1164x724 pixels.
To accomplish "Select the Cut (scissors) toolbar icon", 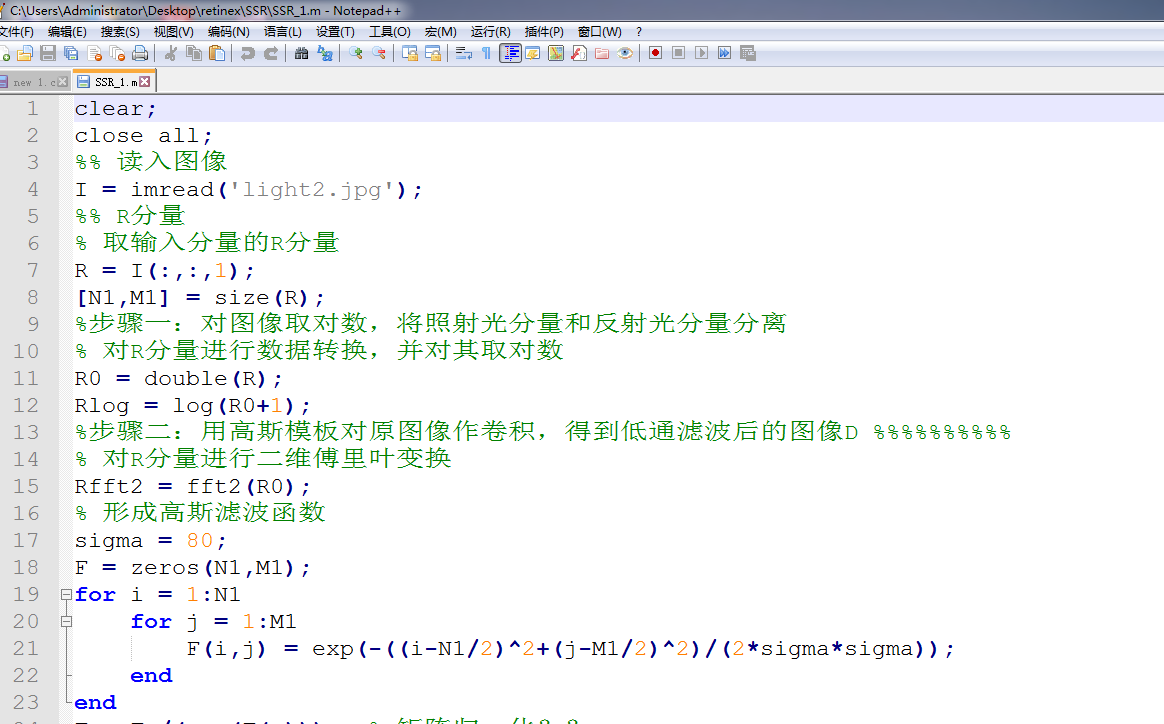I will point(172,53).
